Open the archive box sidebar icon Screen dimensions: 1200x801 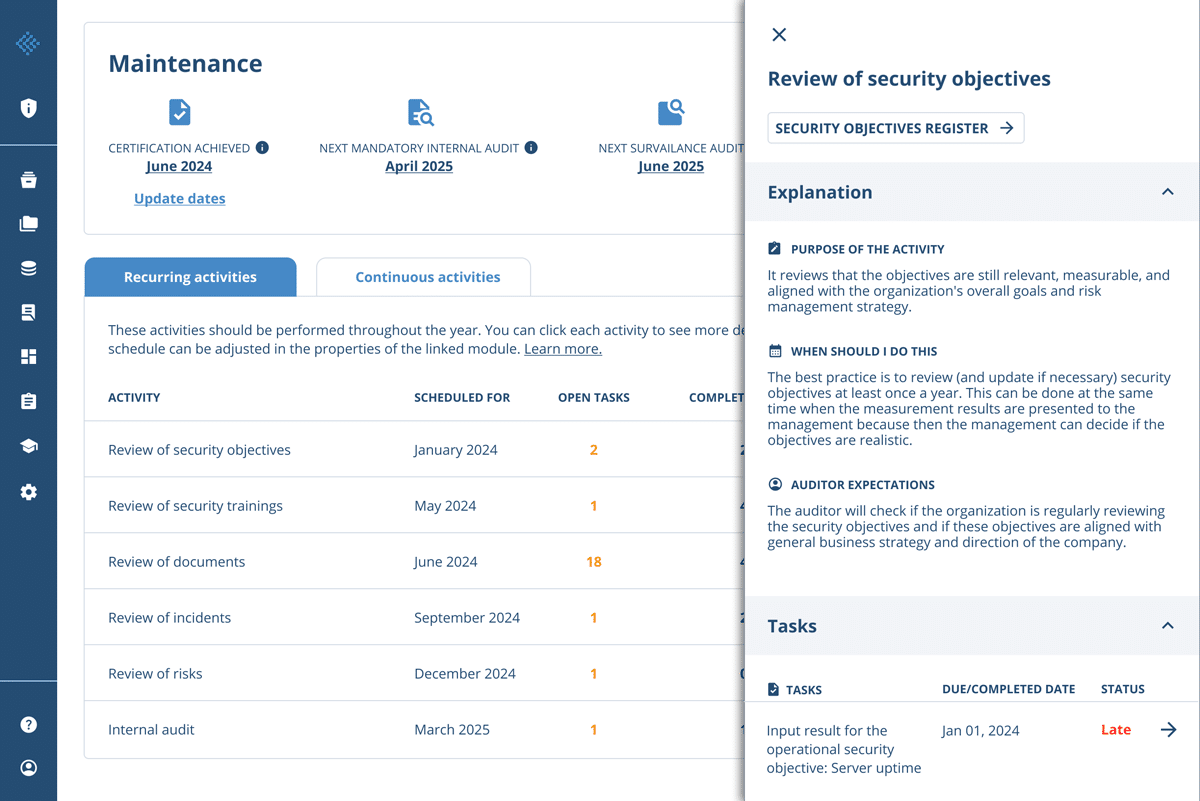click(28, 180)
